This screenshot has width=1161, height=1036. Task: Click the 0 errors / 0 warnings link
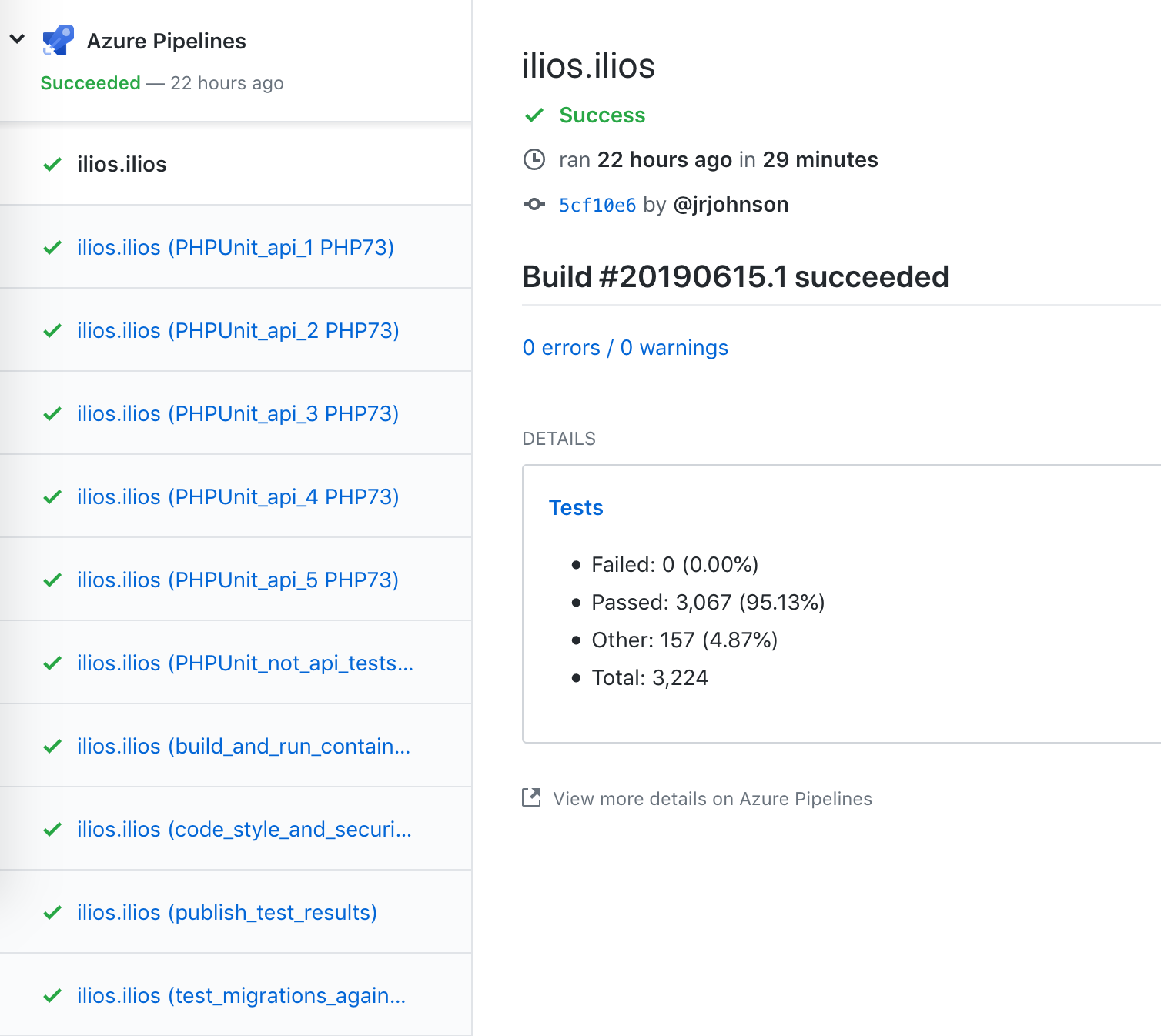click(625, 347)
